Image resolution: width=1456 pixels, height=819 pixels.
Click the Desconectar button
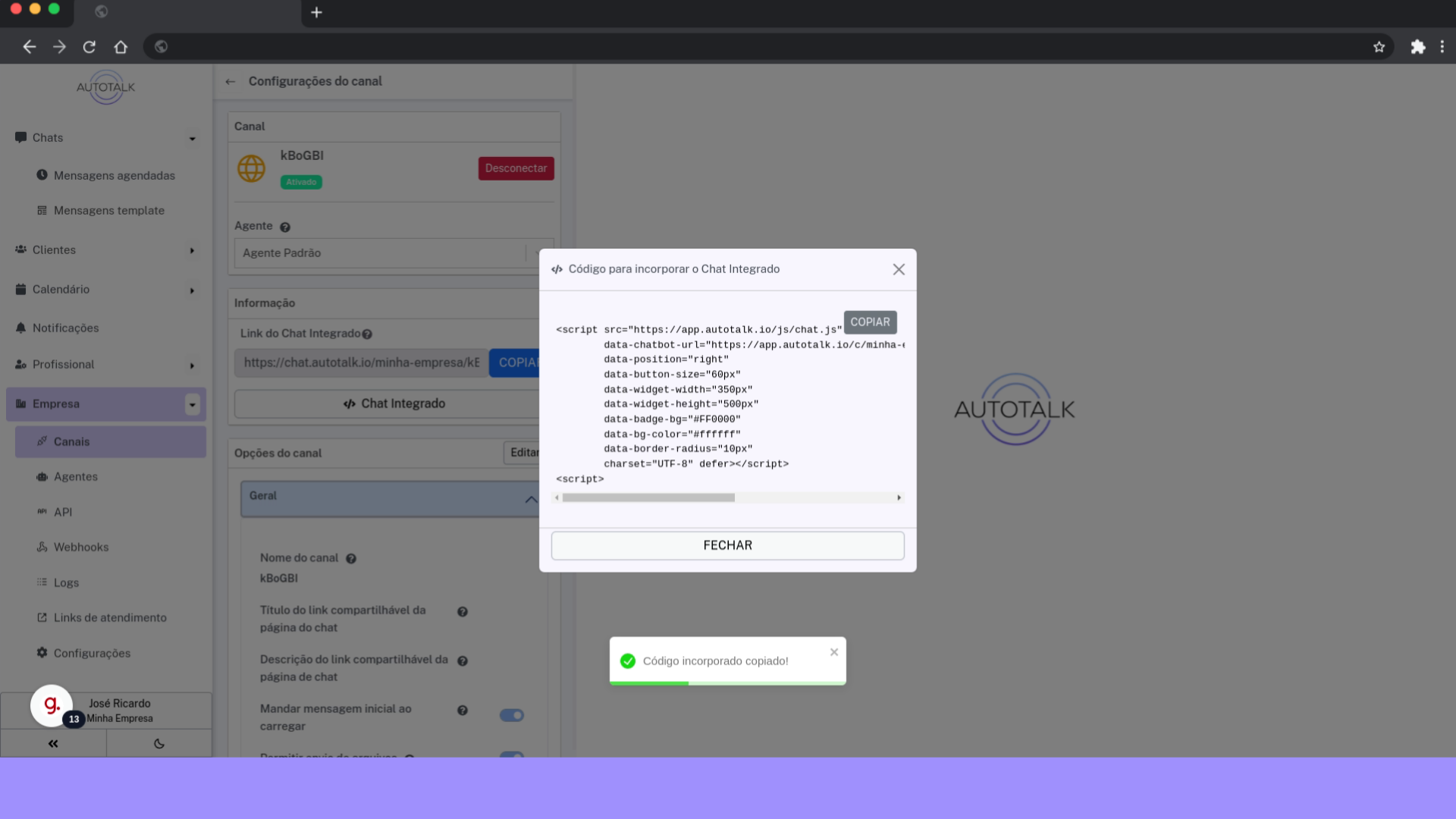click(516, 168)
